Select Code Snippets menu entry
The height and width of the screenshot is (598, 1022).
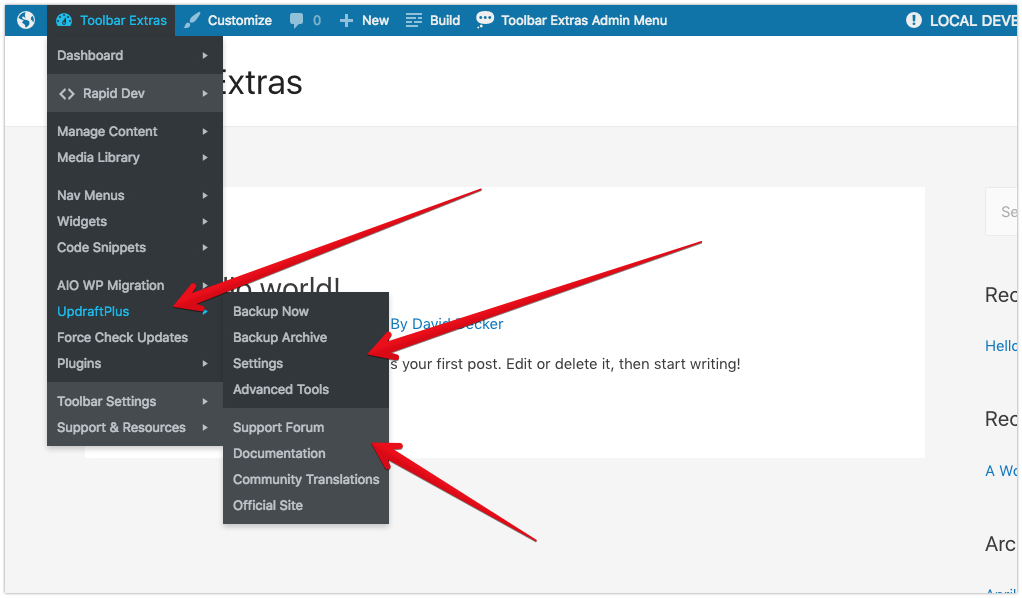(134, 247)
